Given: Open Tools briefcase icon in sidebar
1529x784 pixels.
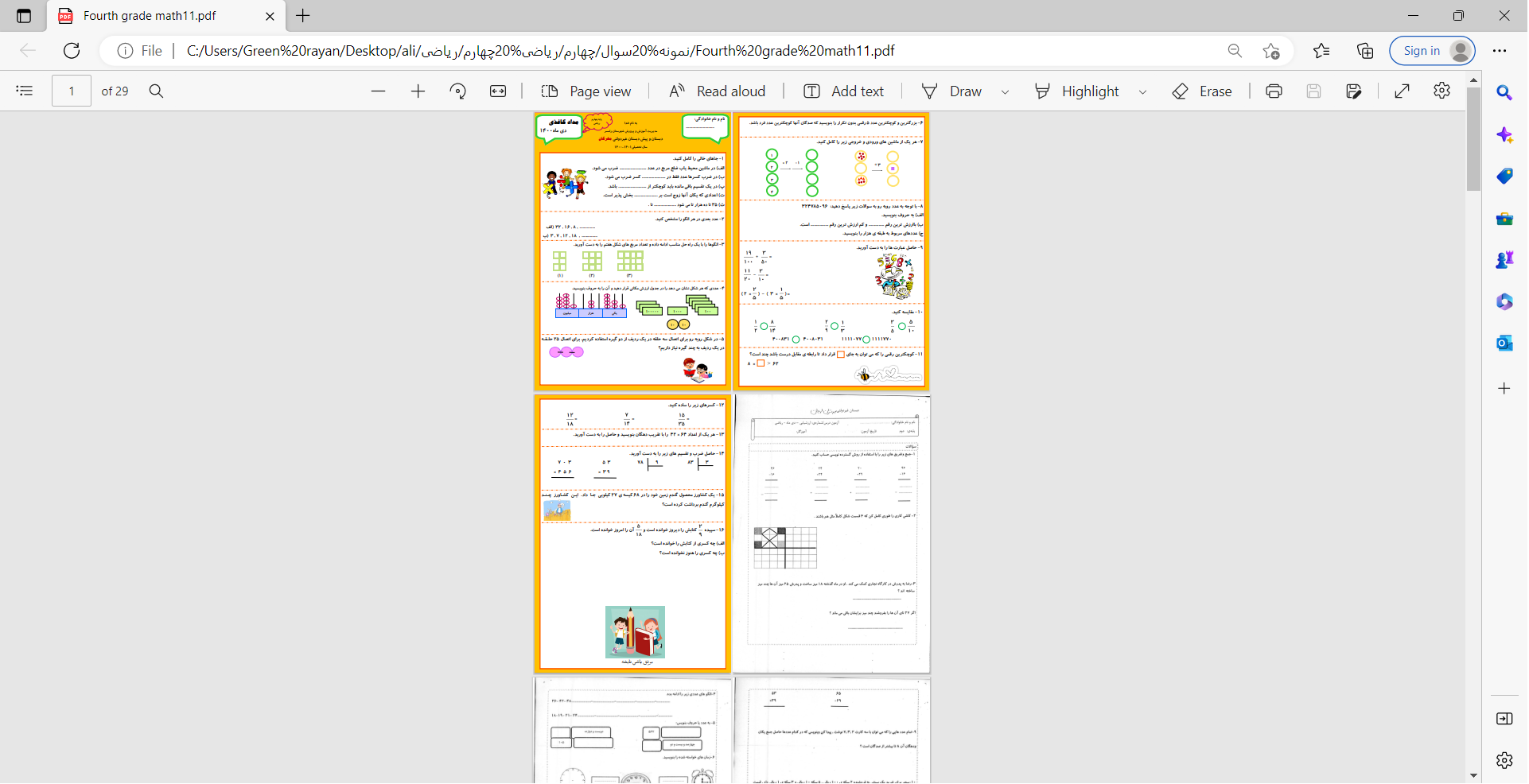Looking at the screenshot, I should [x=1504, y=219].
